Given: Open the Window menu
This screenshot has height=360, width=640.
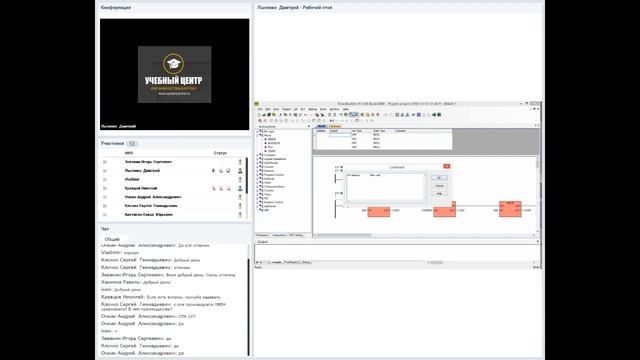Looking at the screenshot, I should point(334,109).
